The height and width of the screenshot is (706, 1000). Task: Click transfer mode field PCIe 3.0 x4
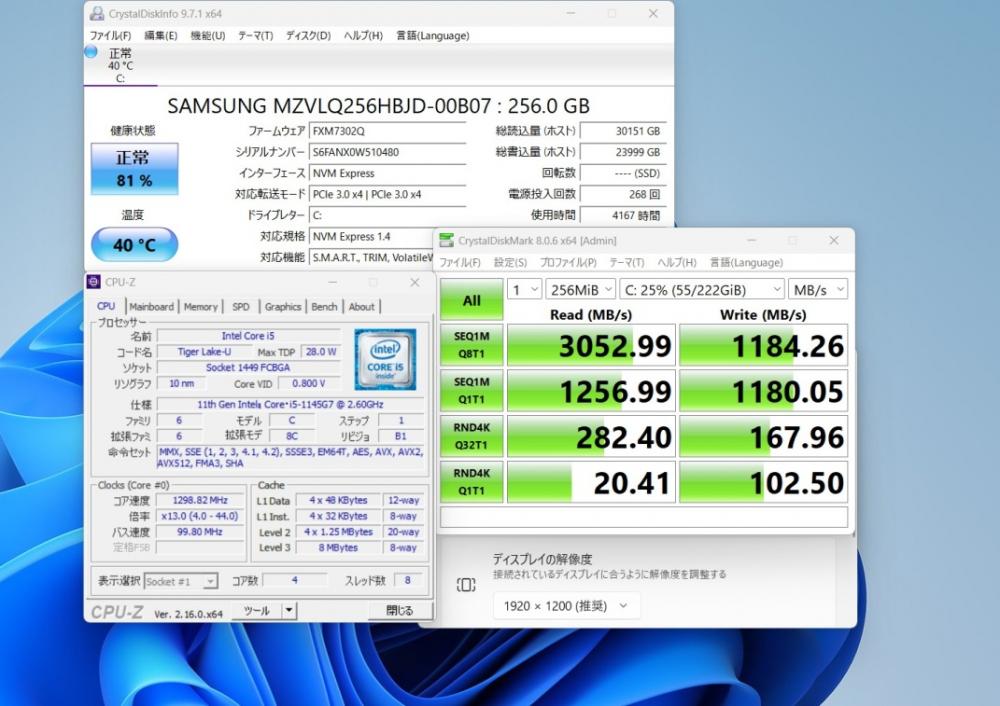388,194
